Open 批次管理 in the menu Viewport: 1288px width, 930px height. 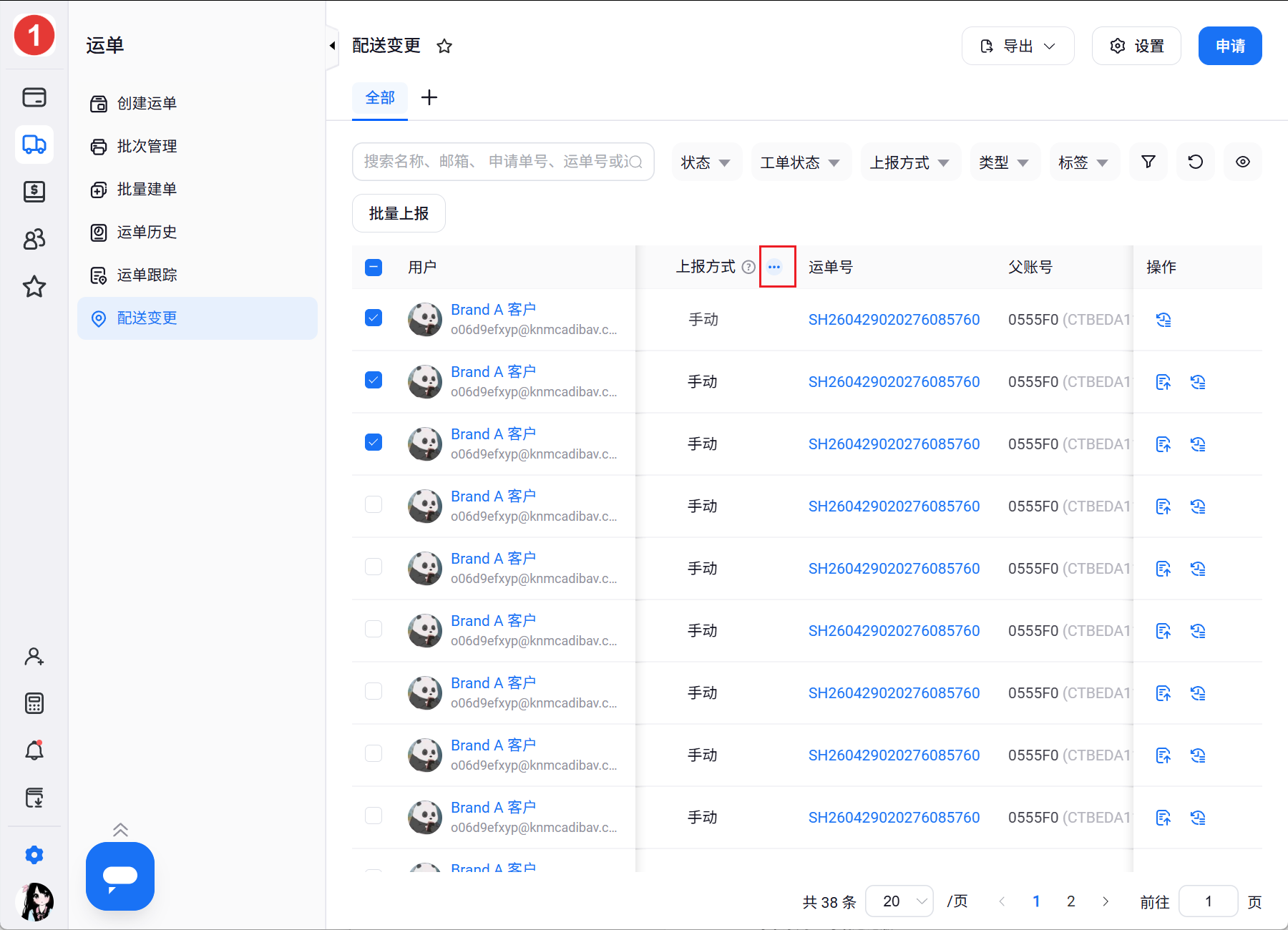(x=197, y=147)
